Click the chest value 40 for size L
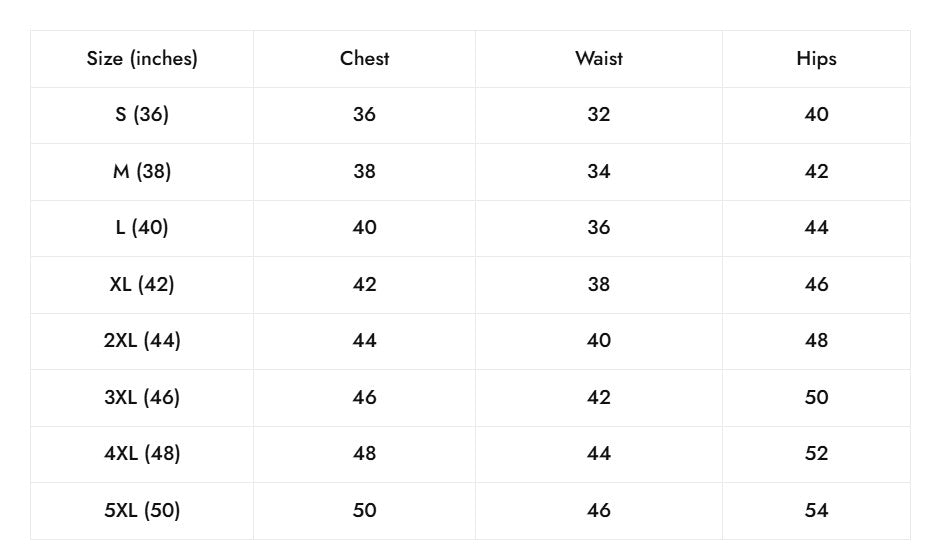This screenshot has height=560, width=937. tap(364, 227)
